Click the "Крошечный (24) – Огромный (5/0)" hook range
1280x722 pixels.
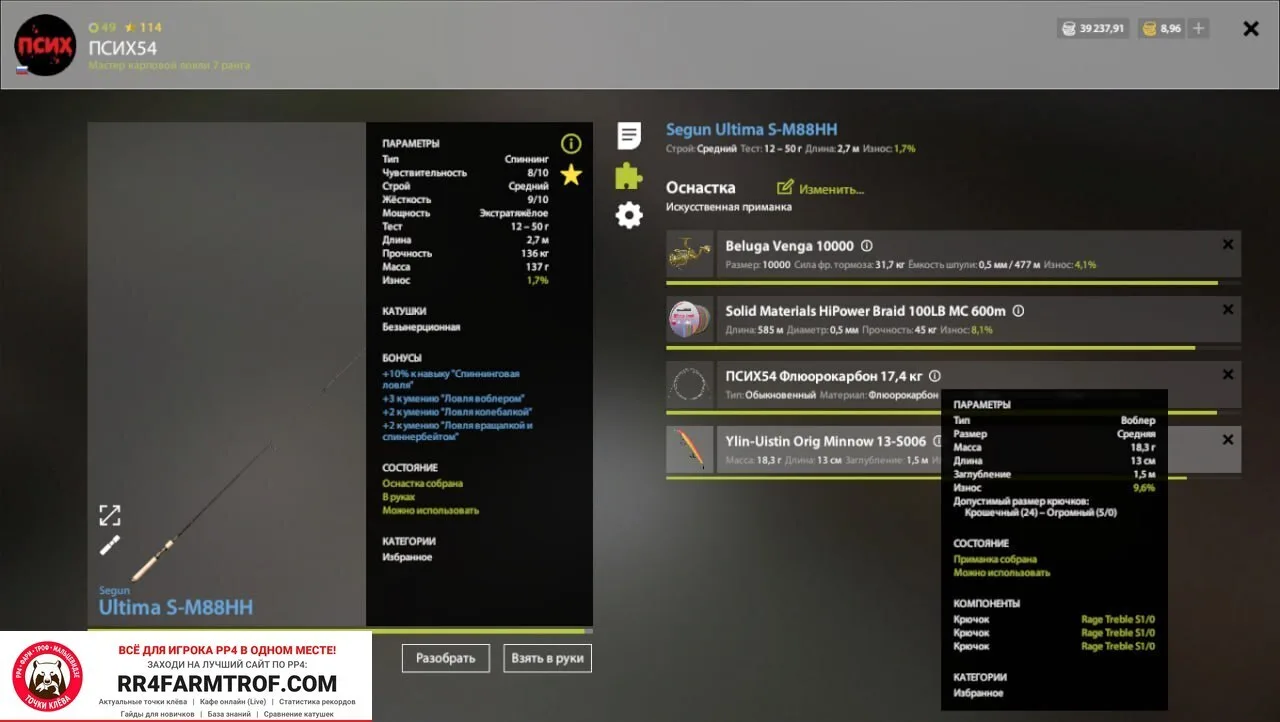[x=1040, y=513]
